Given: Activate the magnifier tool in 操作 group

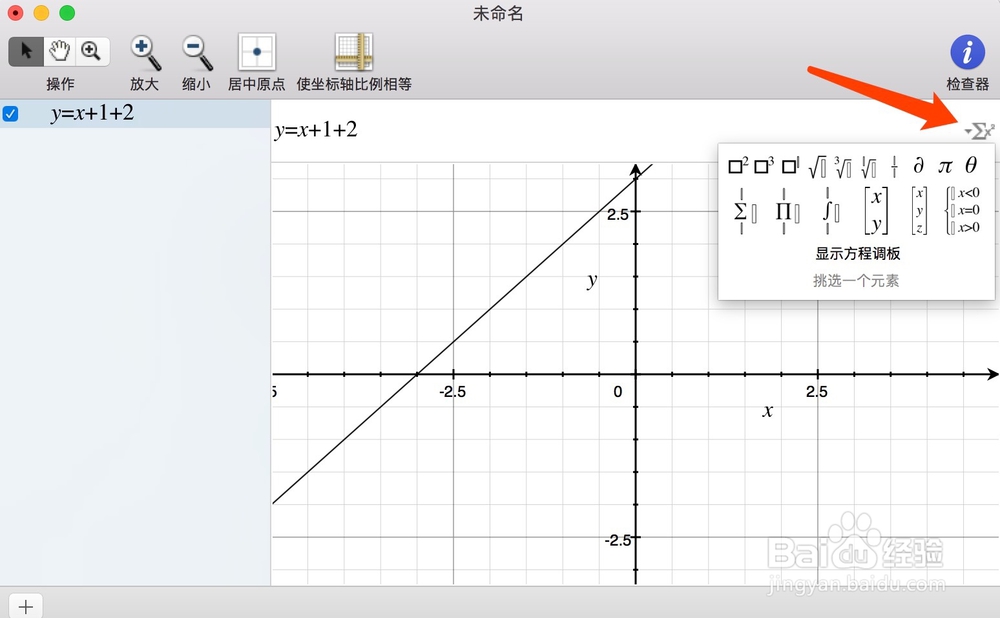Looking at the screenshot, I should click(x=91, y=51).
